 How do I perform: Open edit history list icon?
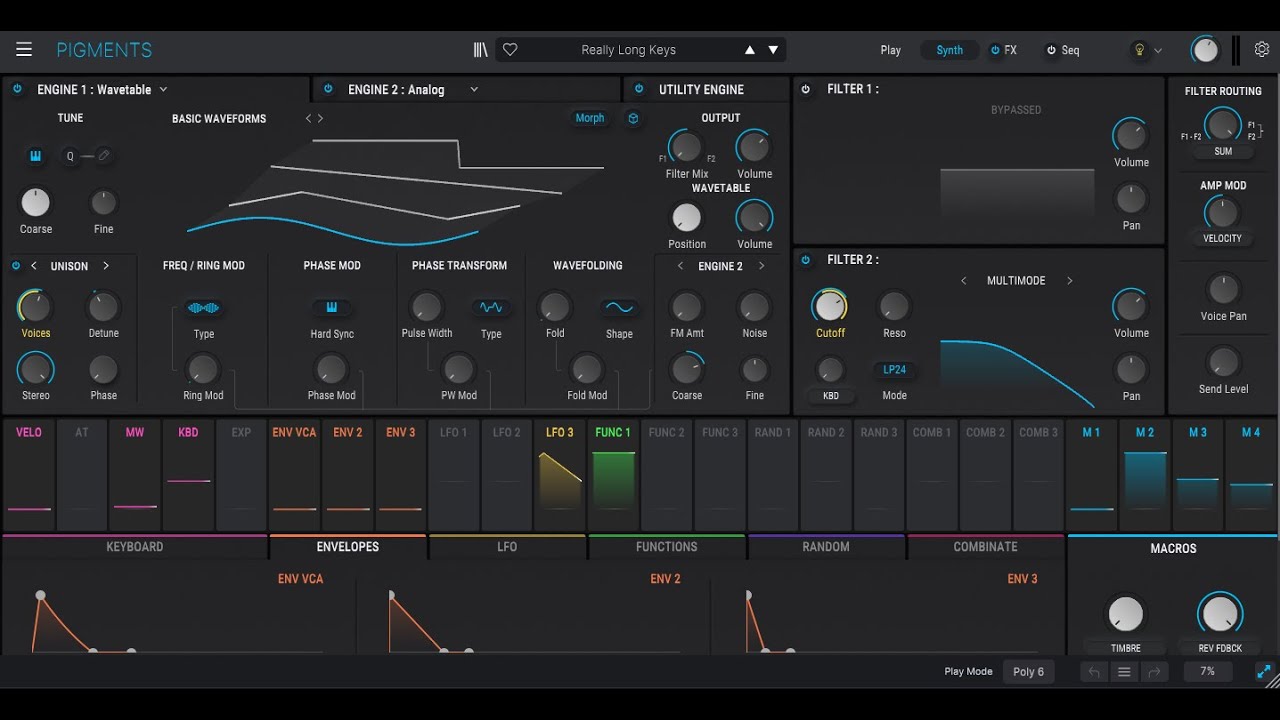coord(1124,672)
